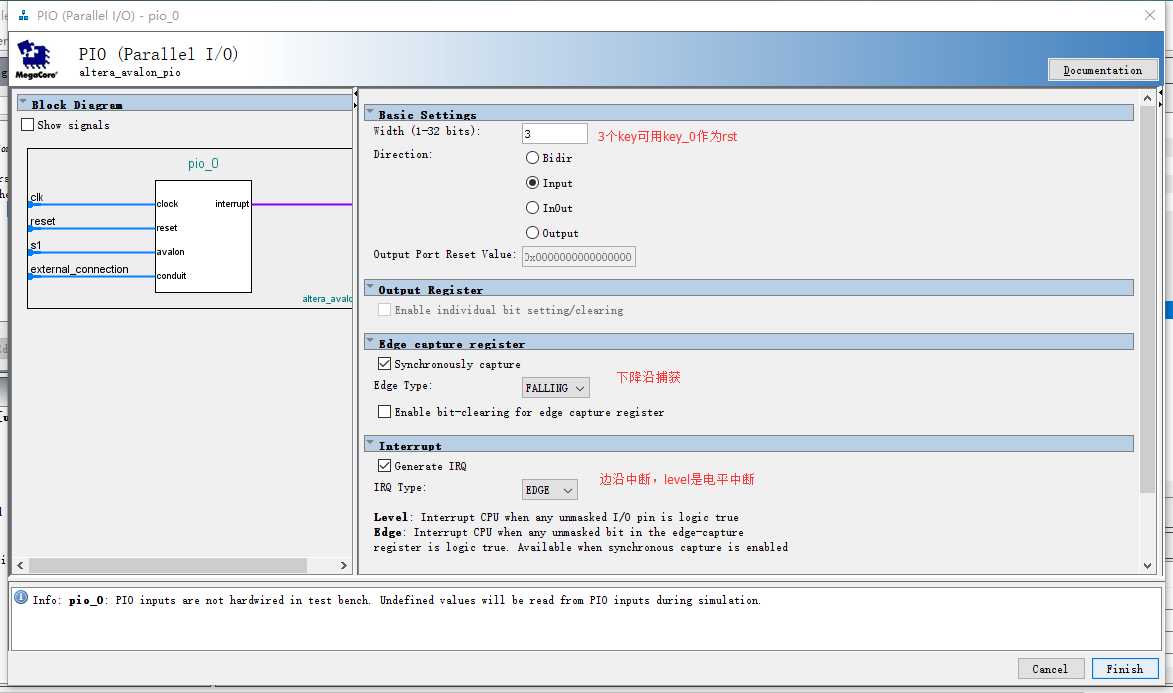1173x693 pixels.
Task: Close the PIO dialog window
Action: click(x=1150, y=15)
